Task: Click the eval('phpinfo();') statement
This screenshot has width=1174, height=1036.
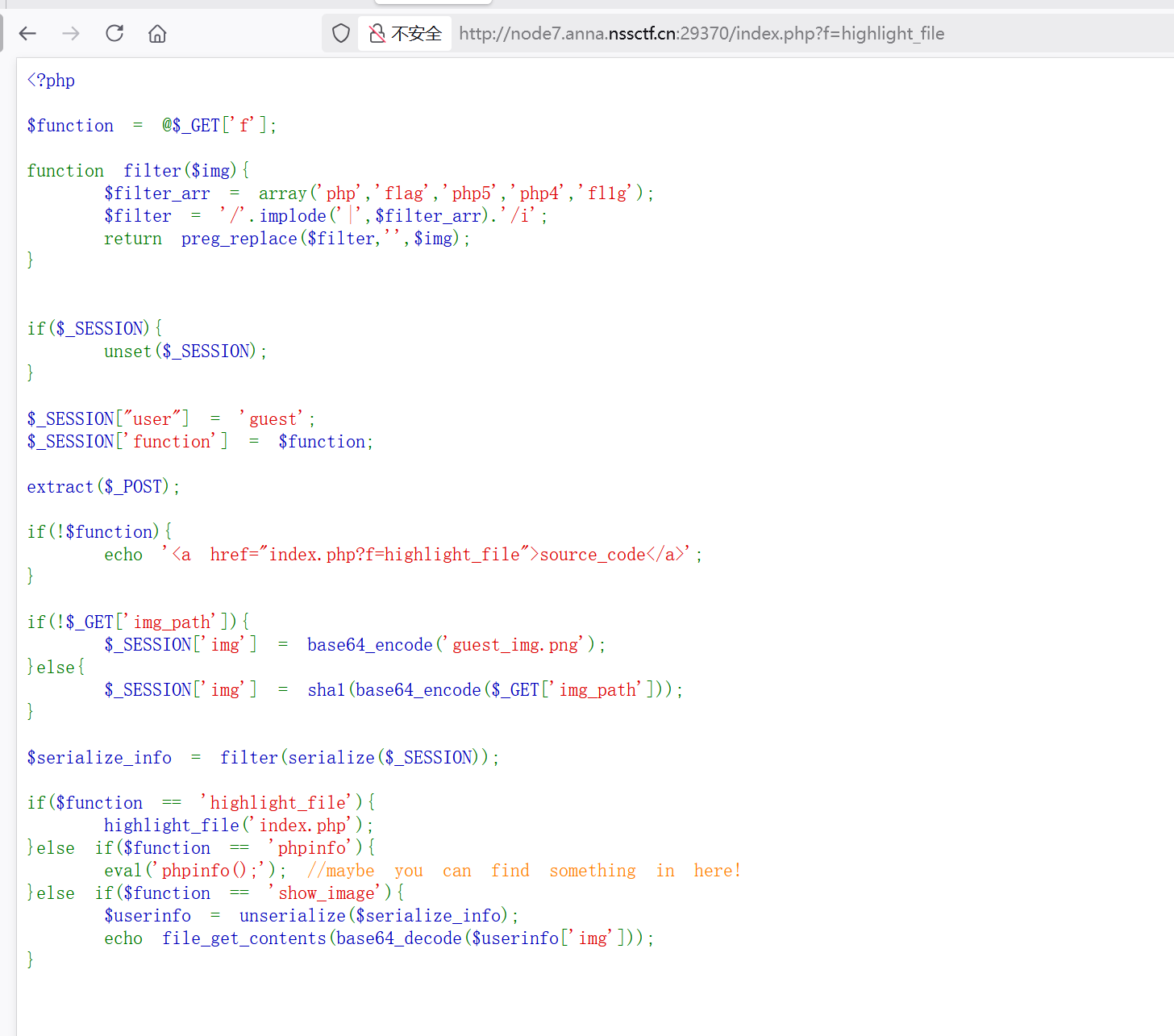Action: 195,870
